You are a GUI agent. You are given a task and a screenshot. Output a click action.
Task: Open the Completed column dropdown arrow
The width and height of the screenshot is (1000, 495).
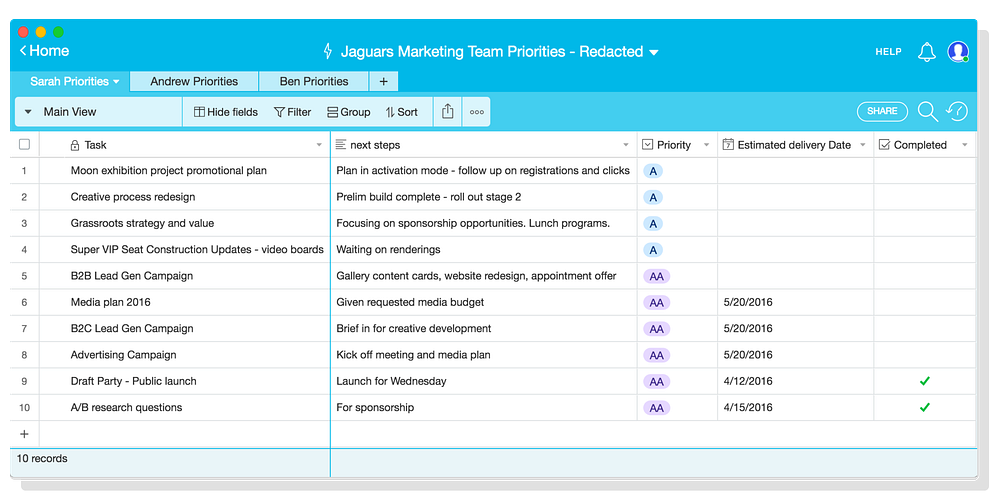coord(965,145)
